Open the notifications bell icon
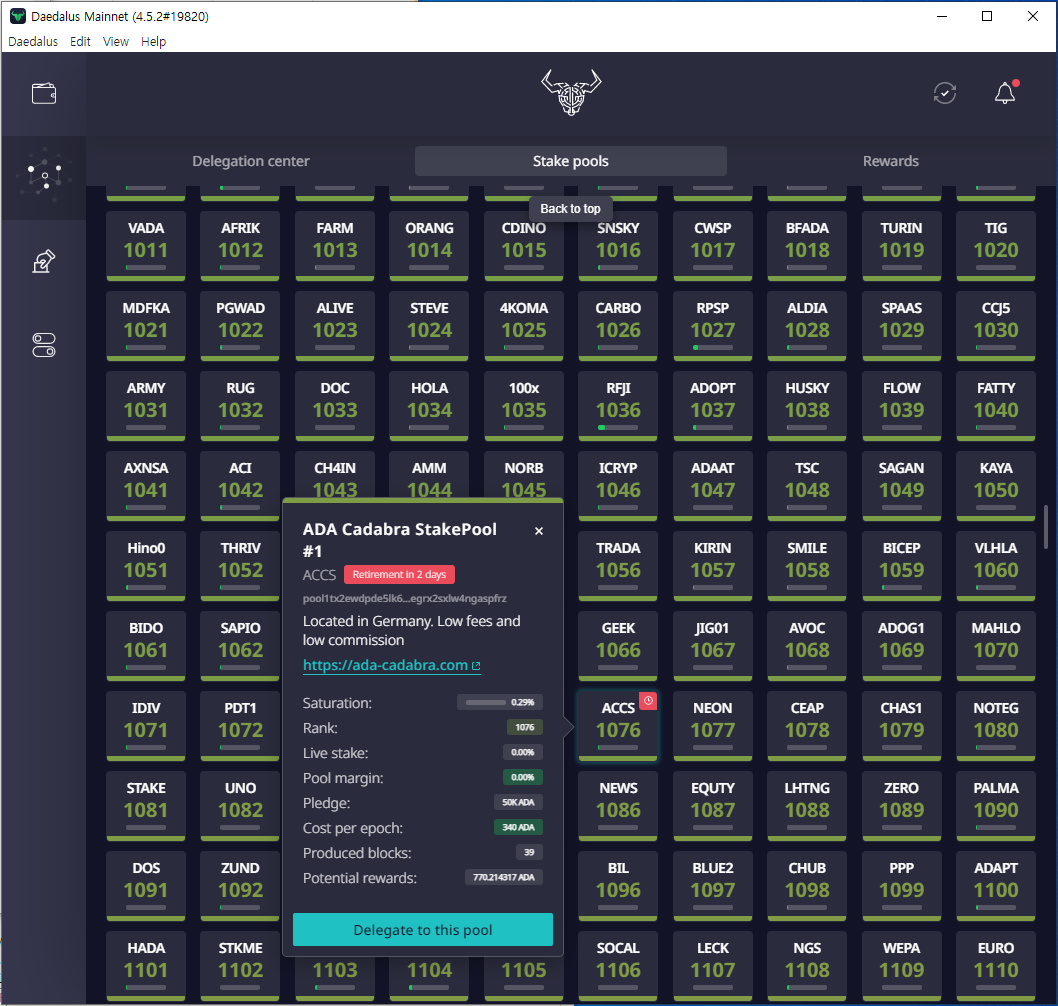The image size is (1058, 1006). tap(1005, 93)
